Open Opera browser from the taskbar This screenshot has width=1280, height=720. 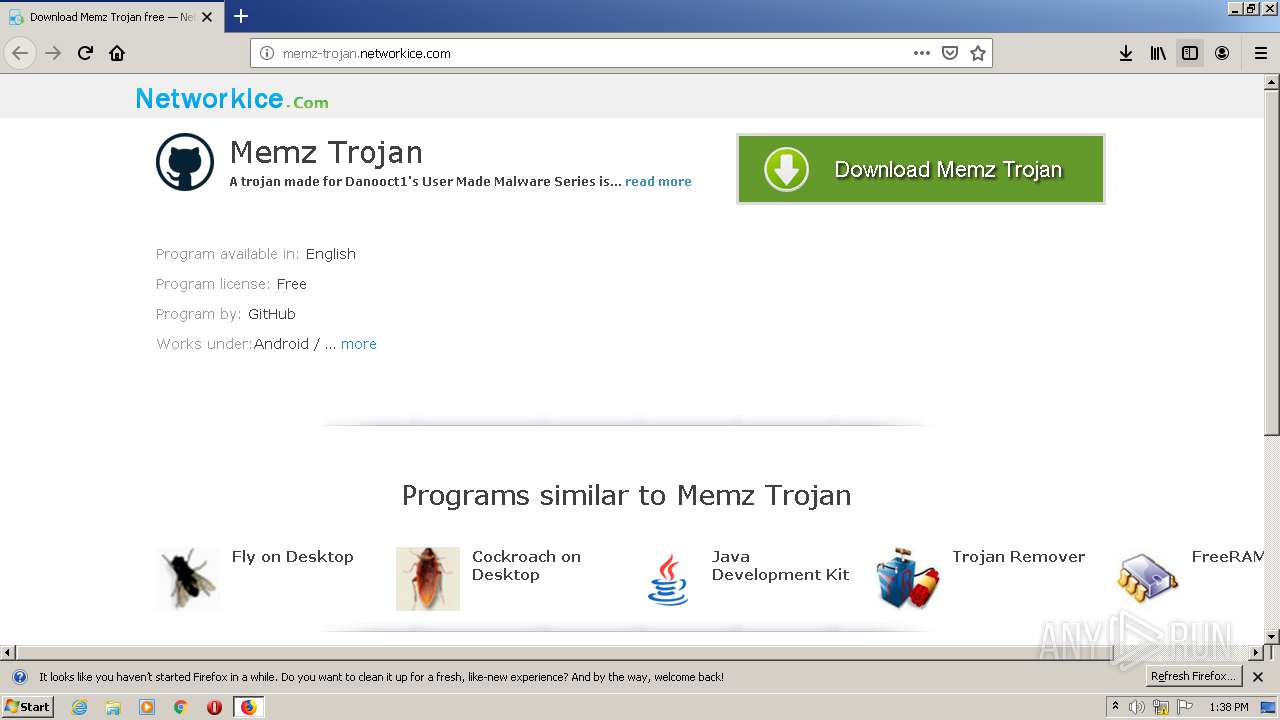pyautogui.click(x=214, y=707)
